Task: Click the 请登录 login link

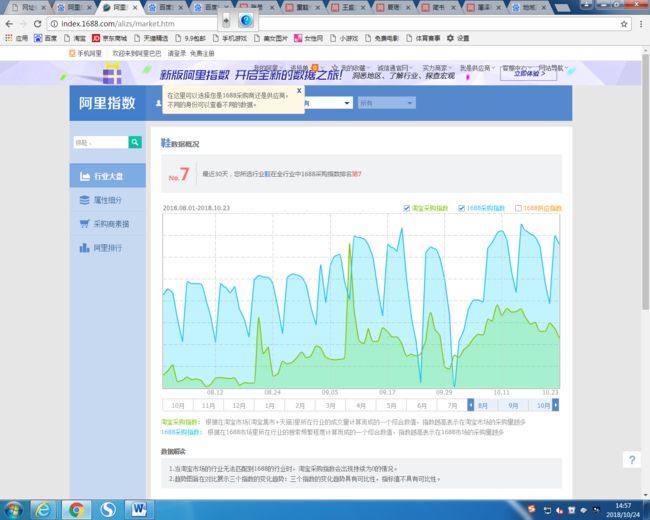Action: [x=177, y=53]
